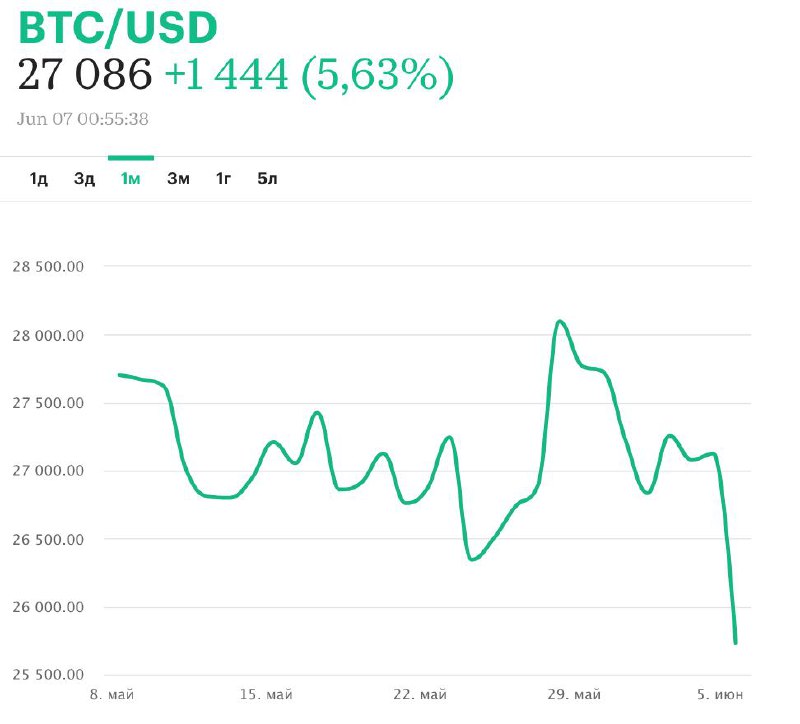Click the 28 500.00 axis label

click(x=48, y=267)
